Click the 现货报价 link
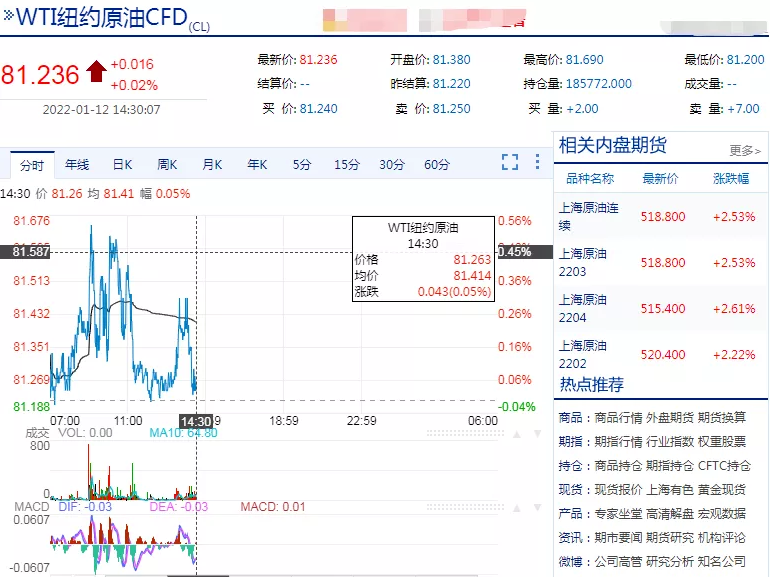The width and height of the screenshot is (770, 577). coord(618,490)
